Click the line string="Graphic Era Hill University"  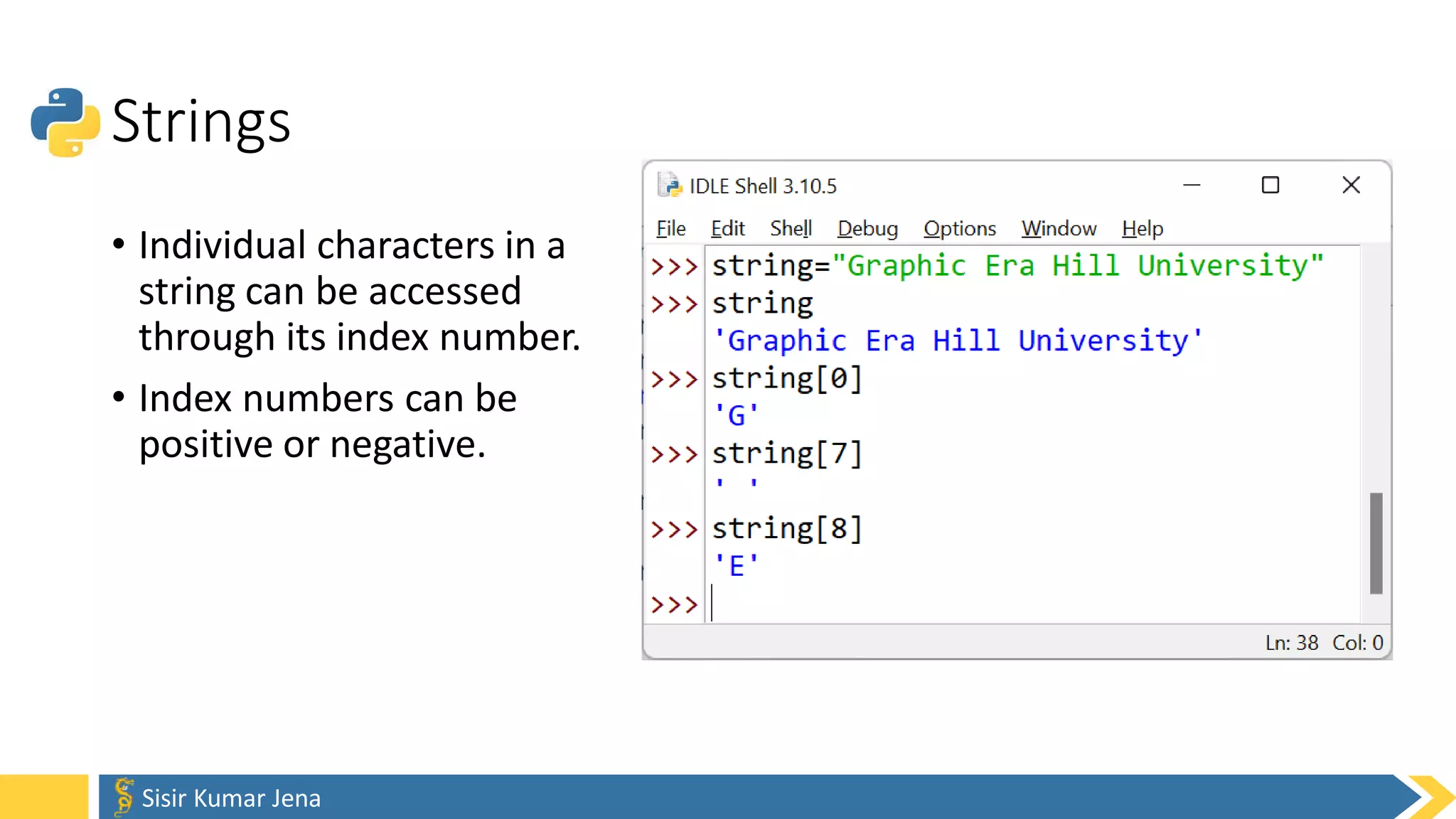[1017, 266]
